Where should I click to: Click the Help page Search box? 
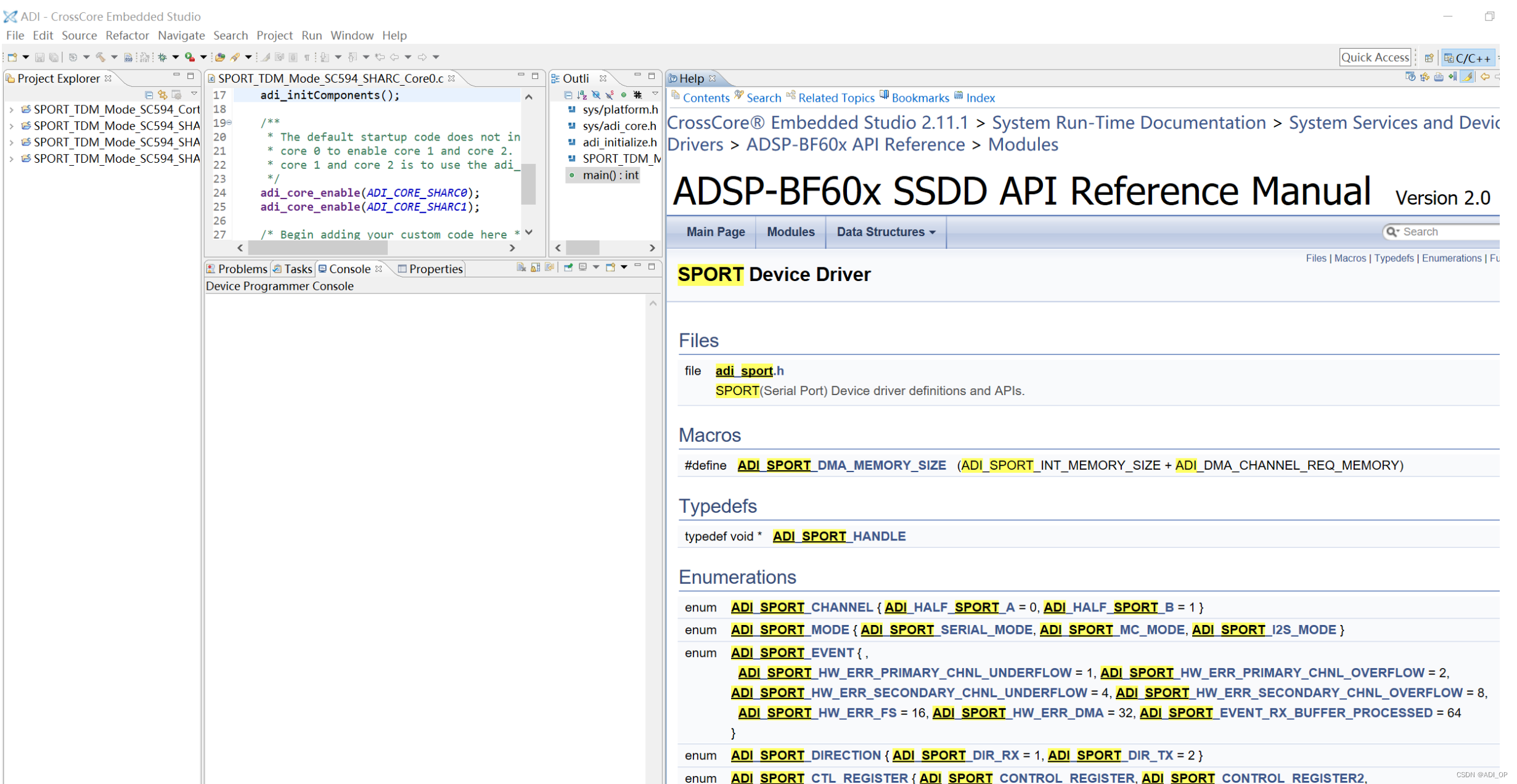coord(1442,232)
